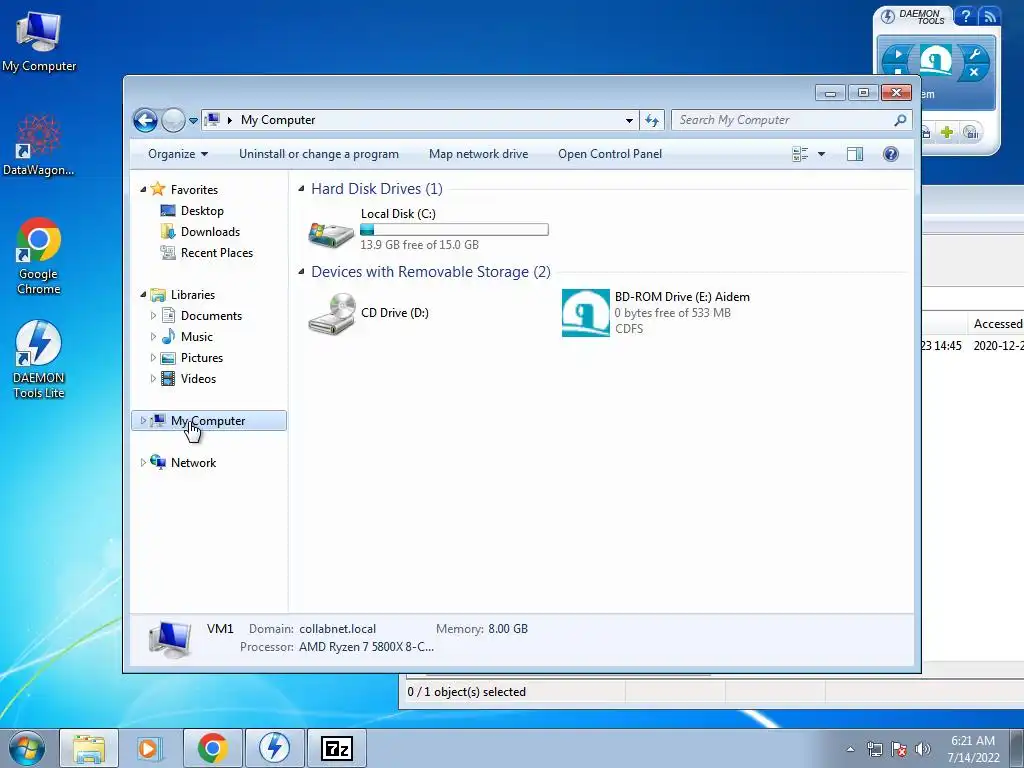Click the Refresh button beside address bar
Screen dimensions: 1024x768
[652, 120]
